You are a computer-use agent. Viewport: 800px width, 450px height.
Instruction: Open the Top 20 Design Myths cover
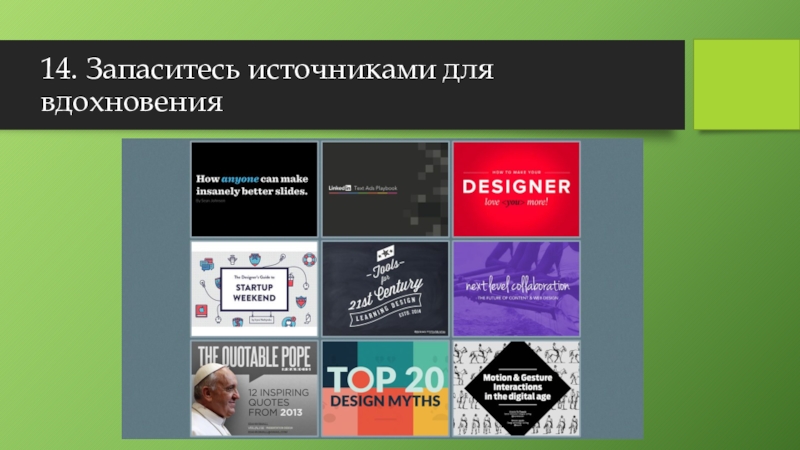[385, 388]
